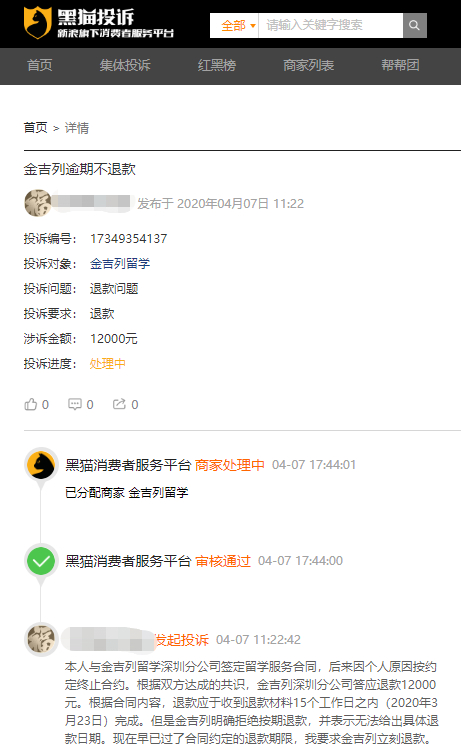The height and width of the screenshot is (753, 461).
Task: Click the 商家处理中 status label
Action: pos(230,465)
